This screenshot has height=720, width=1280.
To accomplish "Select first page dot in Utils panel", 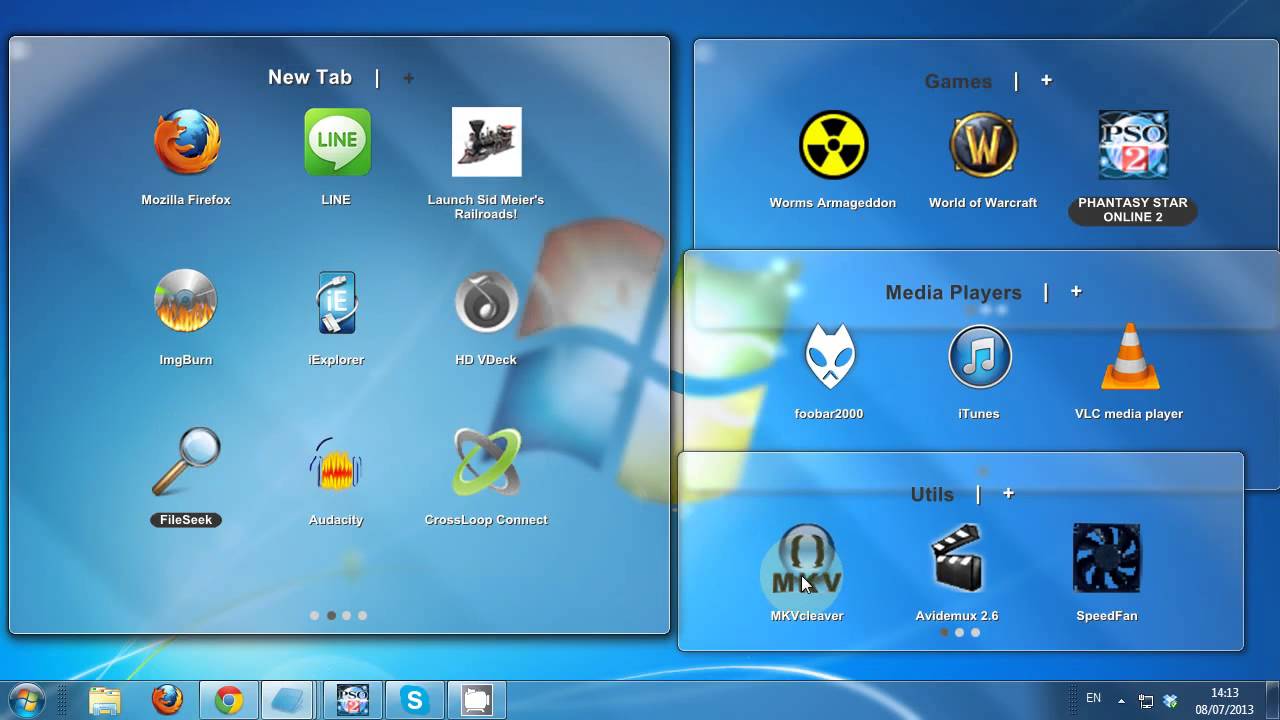I will tap(944, 632).
